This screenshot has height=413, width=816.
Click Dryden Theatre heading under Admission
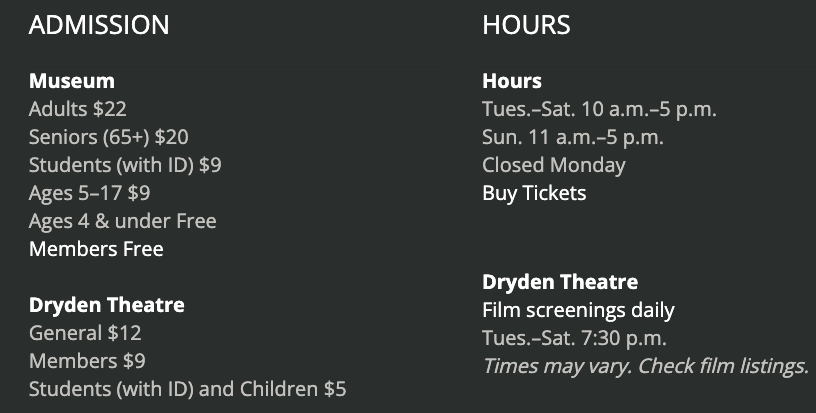point(107,305)
